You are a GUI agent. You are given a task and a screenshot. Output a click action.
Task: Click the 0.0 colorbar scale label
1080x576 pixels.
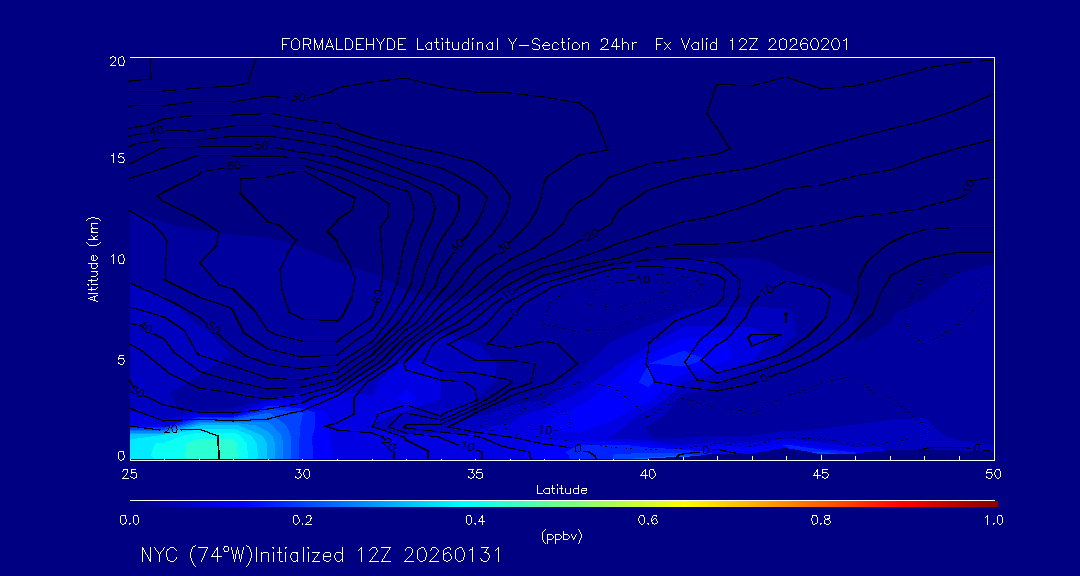129,520
